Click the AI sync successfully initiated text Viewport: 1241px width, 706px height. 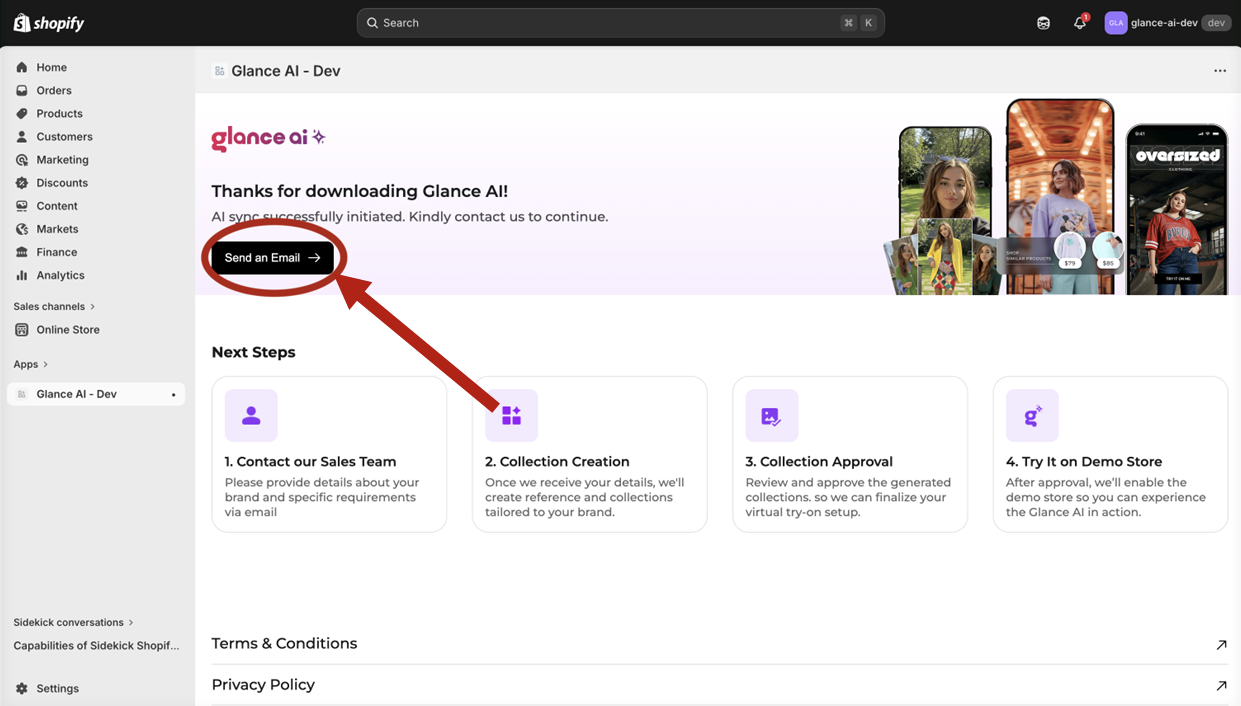409,217
